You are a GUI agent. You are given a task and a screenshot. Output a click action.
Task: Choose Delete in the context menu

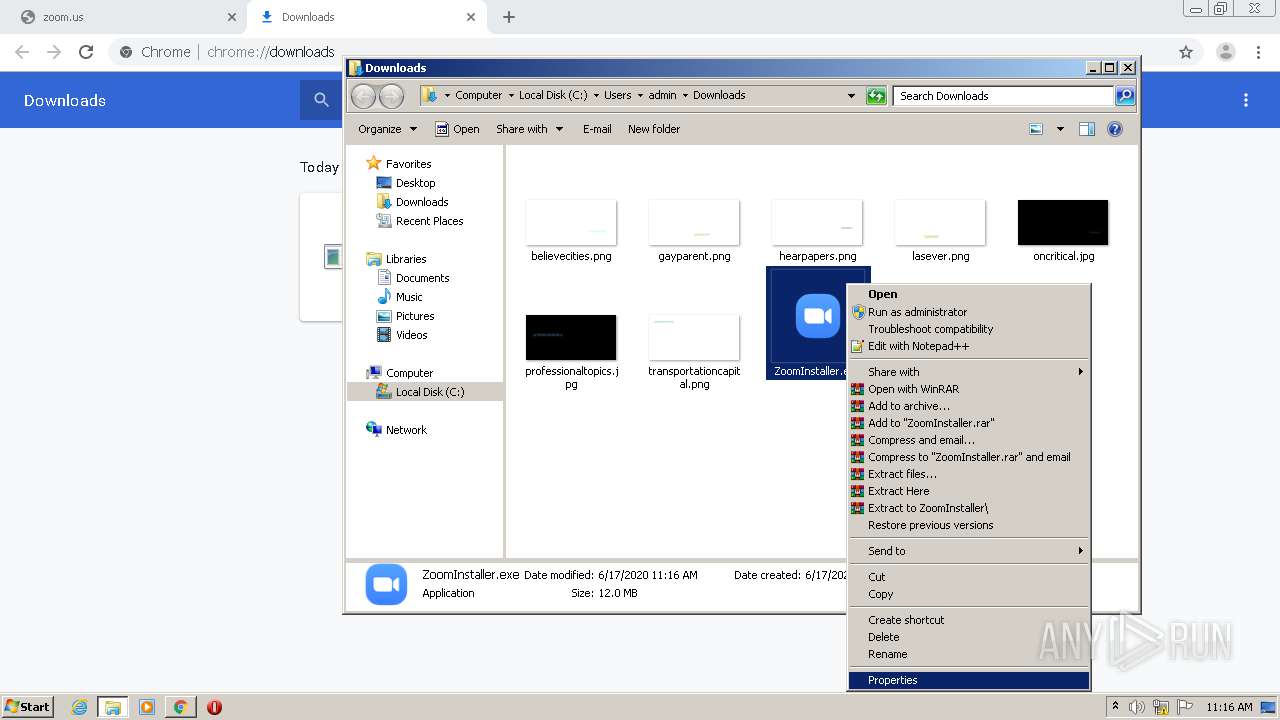click(969, 637)
